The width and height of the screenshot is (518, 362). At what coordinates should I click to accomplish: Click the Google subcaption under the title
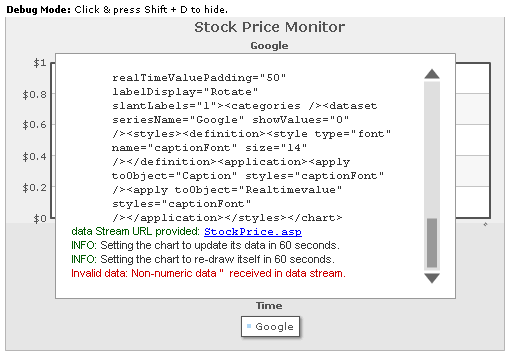pos(269,46)
